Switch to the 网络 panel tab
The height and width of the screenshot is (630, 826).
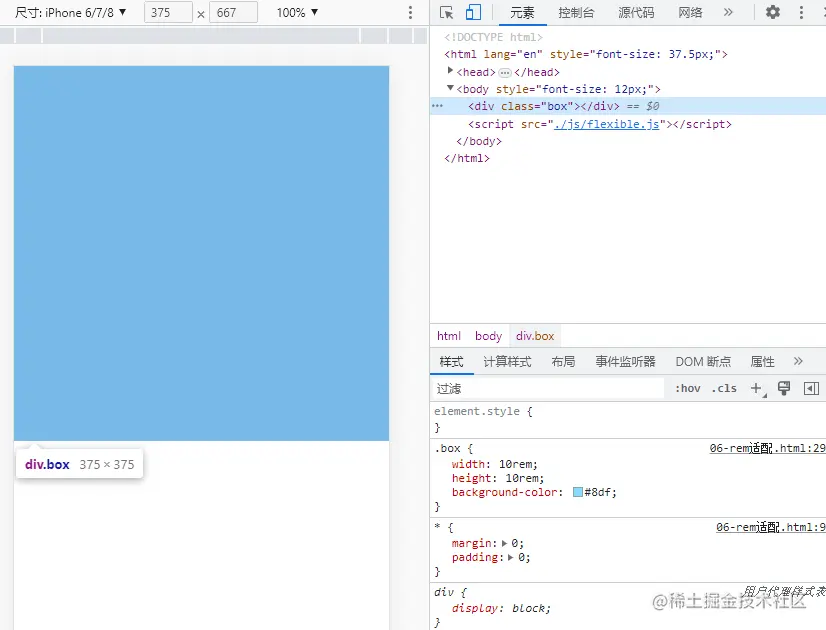click(690, 13)
